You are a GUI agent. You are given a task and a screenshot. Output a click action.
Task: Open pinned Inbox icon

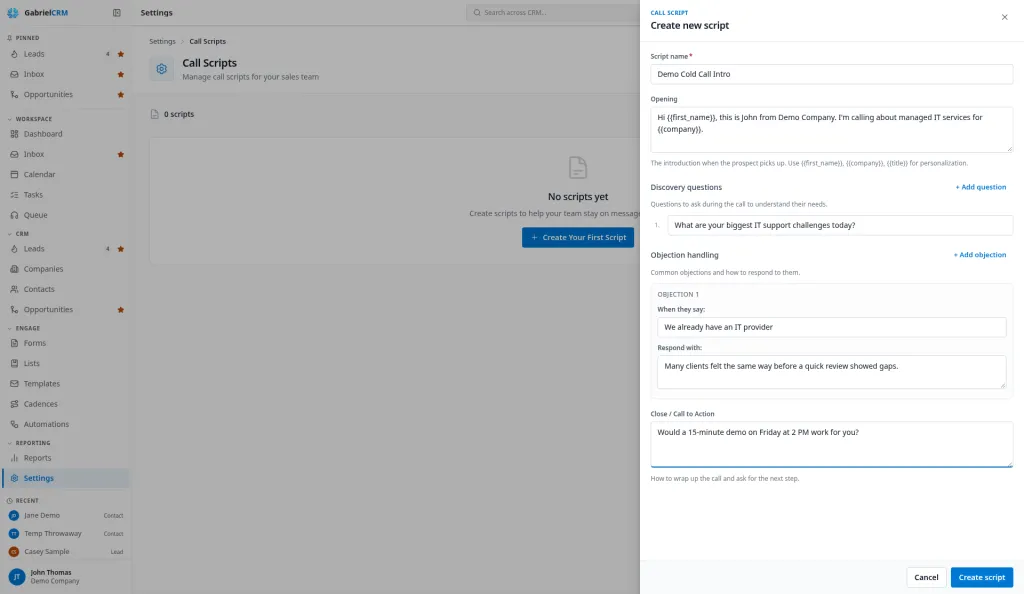click(14, 74)
